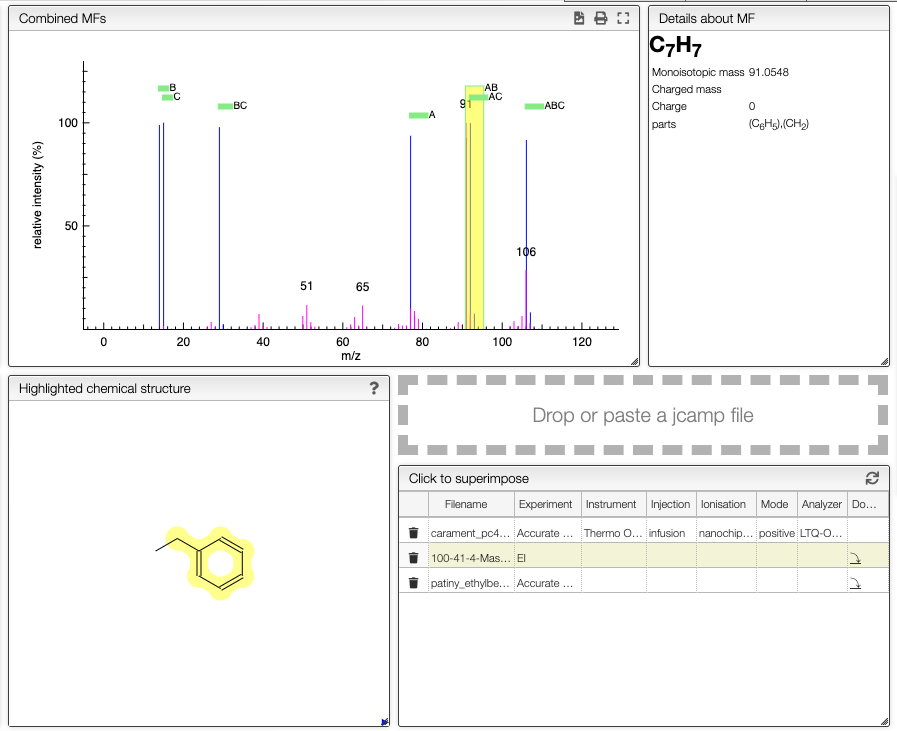
Task: Open help for Highlighted chemical structure
Action: tap(374, 388)
